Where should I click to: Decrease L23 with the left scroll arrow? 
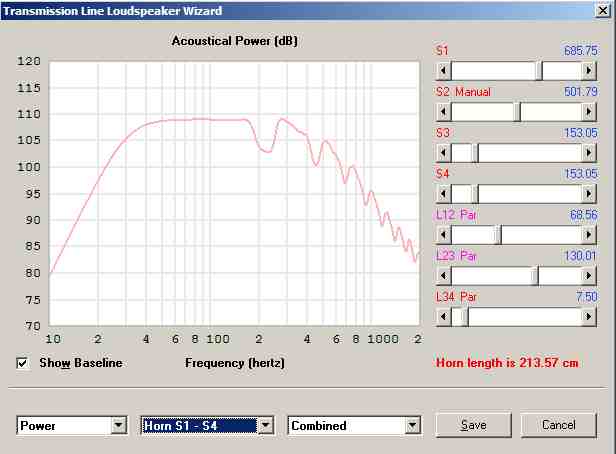tap(444, 276)
